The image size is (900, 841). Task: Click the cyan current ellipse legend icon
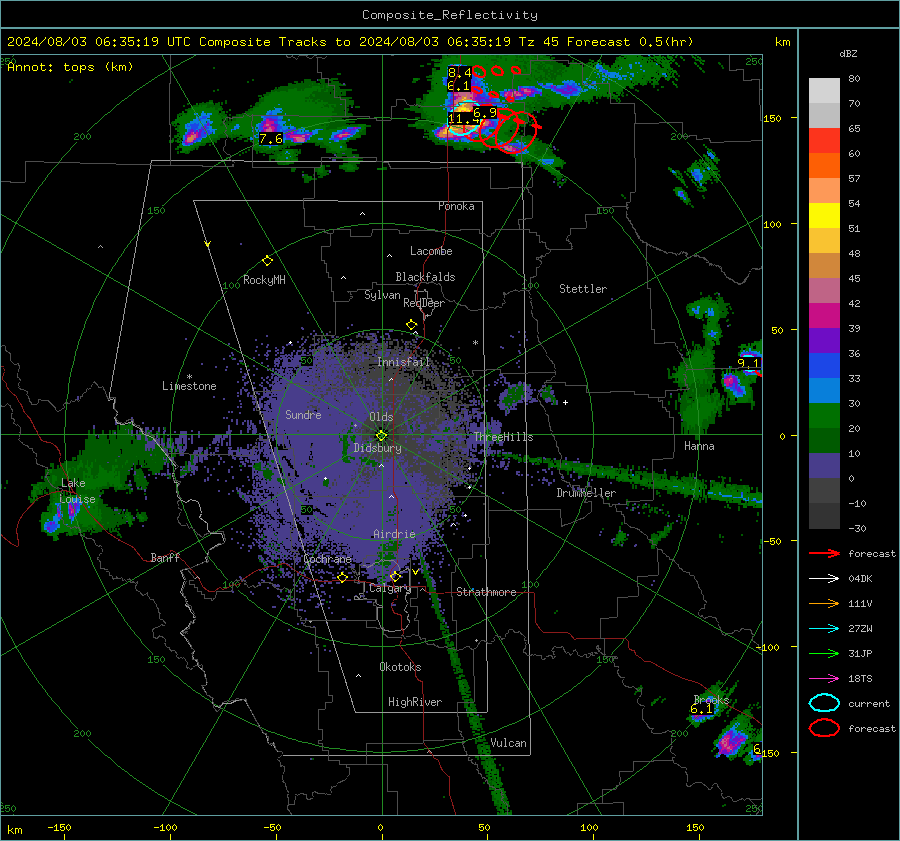[824, 703]
